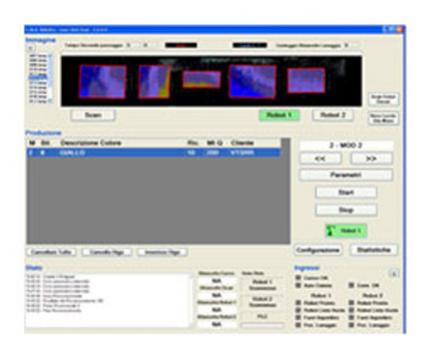Open the Parametri dialog
Screen dimensions: 430x360
(x=346, y=175)
